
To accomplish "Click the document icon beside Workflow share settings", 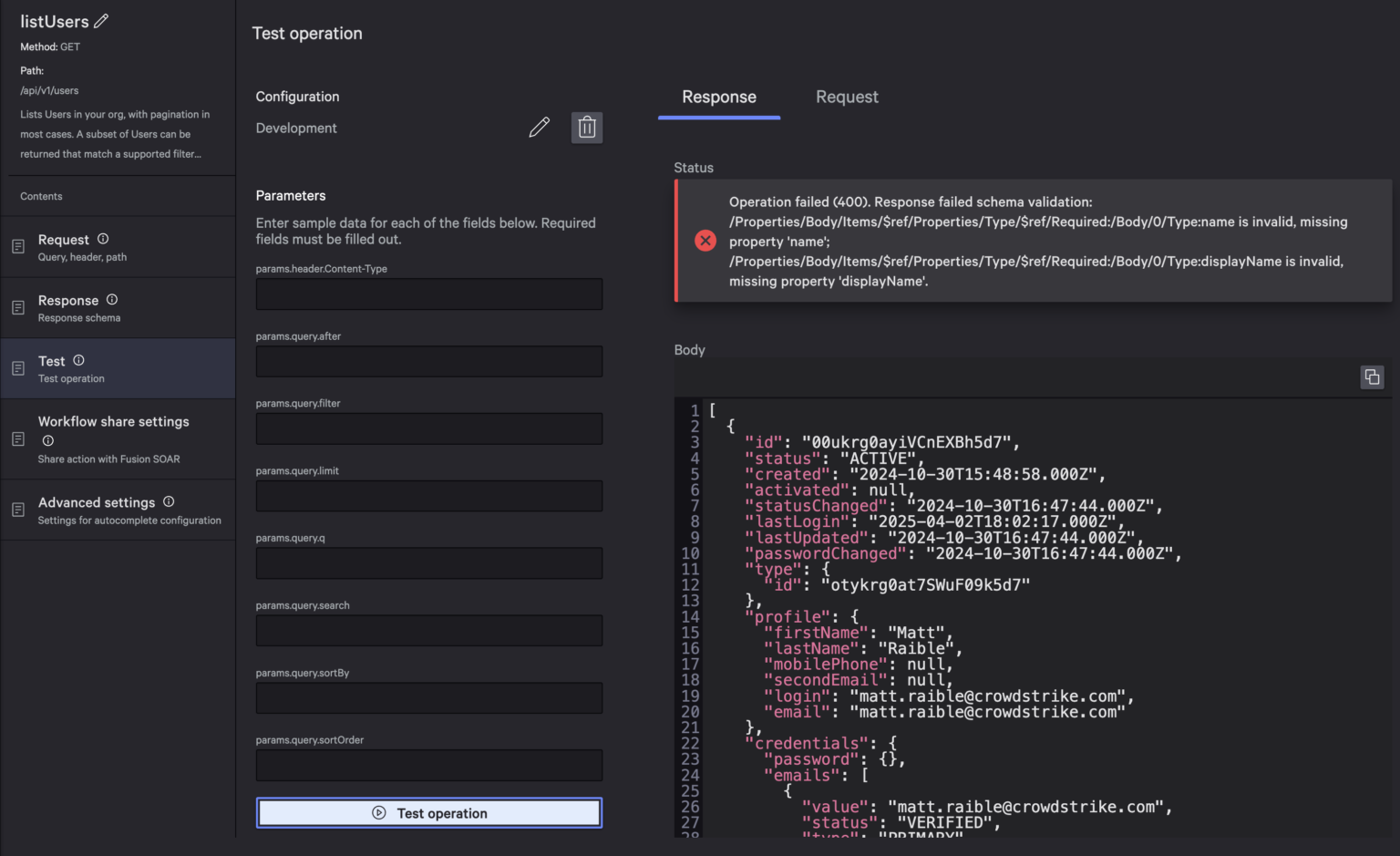I will coord(18,438).
